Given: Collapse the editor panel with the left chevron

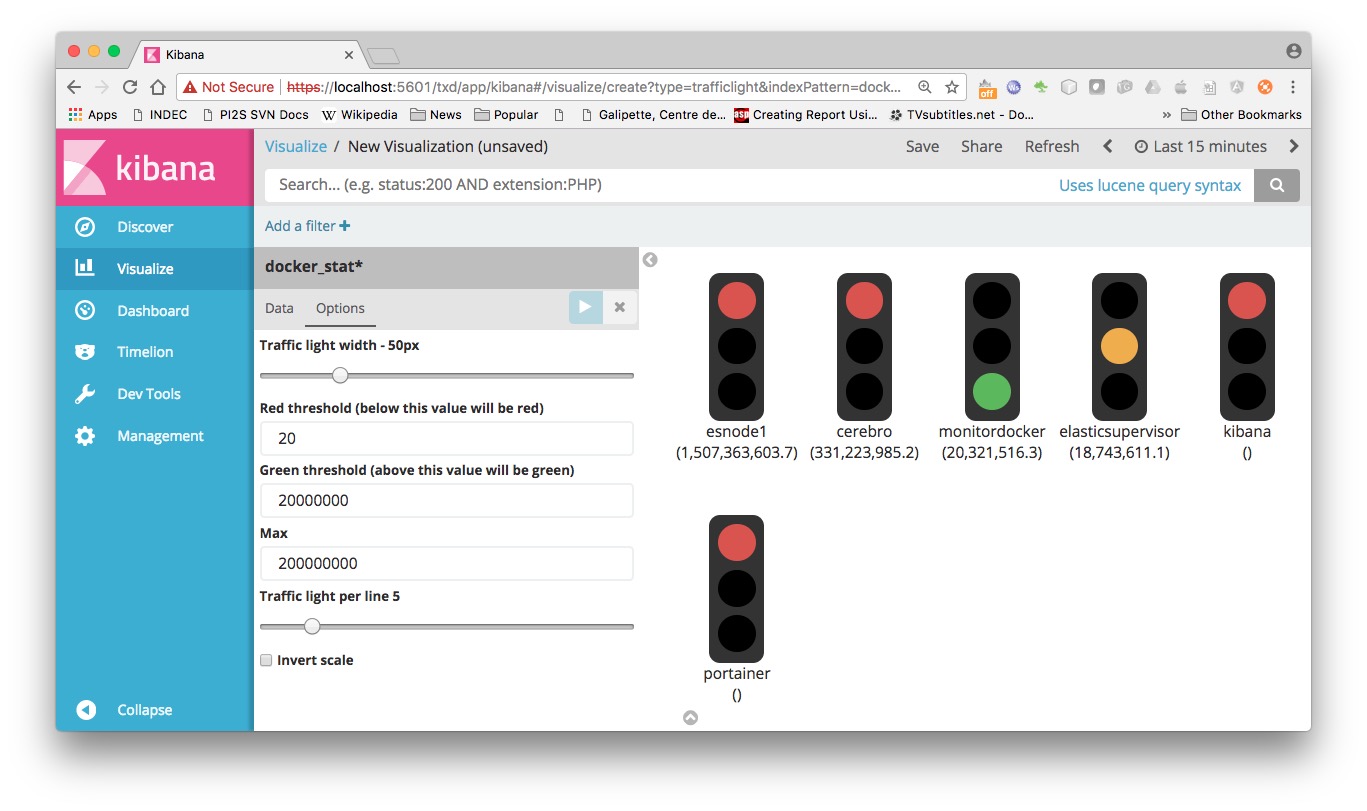Looking at the screenshot, I should point(650,259).
